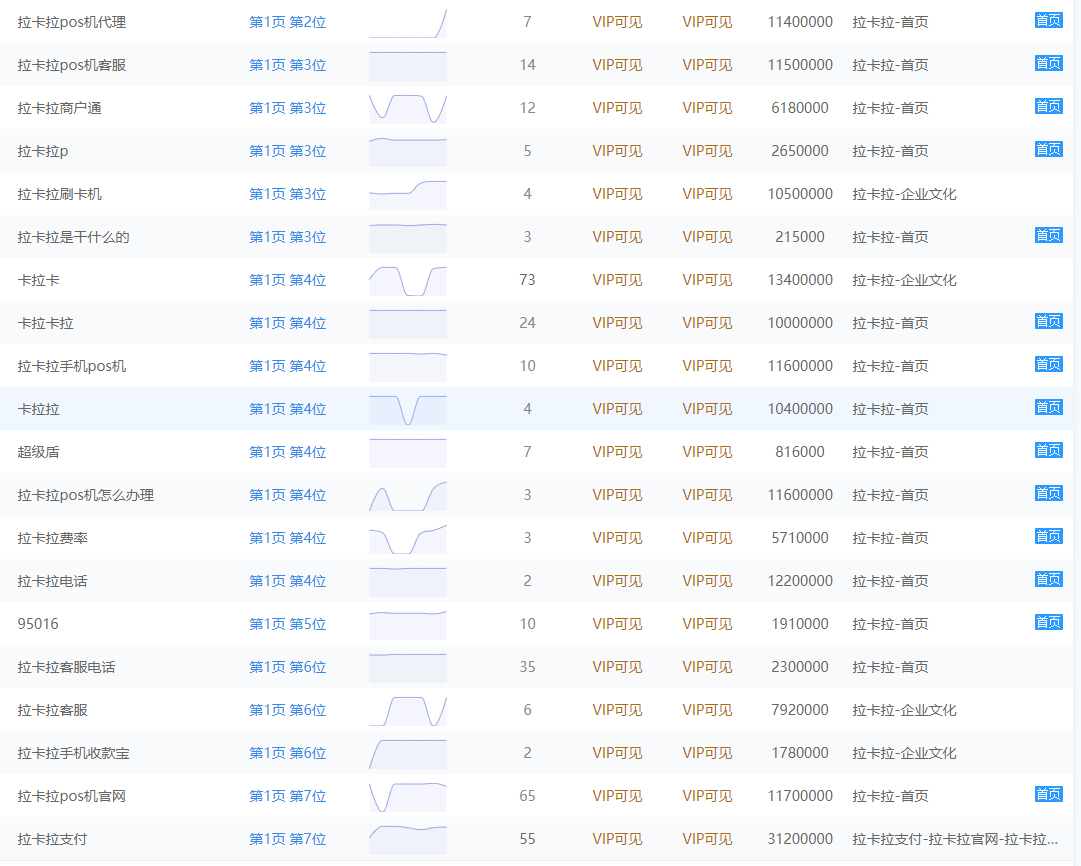Screen dimensions: 1081x866
Task: Click 首页 badge in 卡拉拉 row
Action: pos(1049,407)
